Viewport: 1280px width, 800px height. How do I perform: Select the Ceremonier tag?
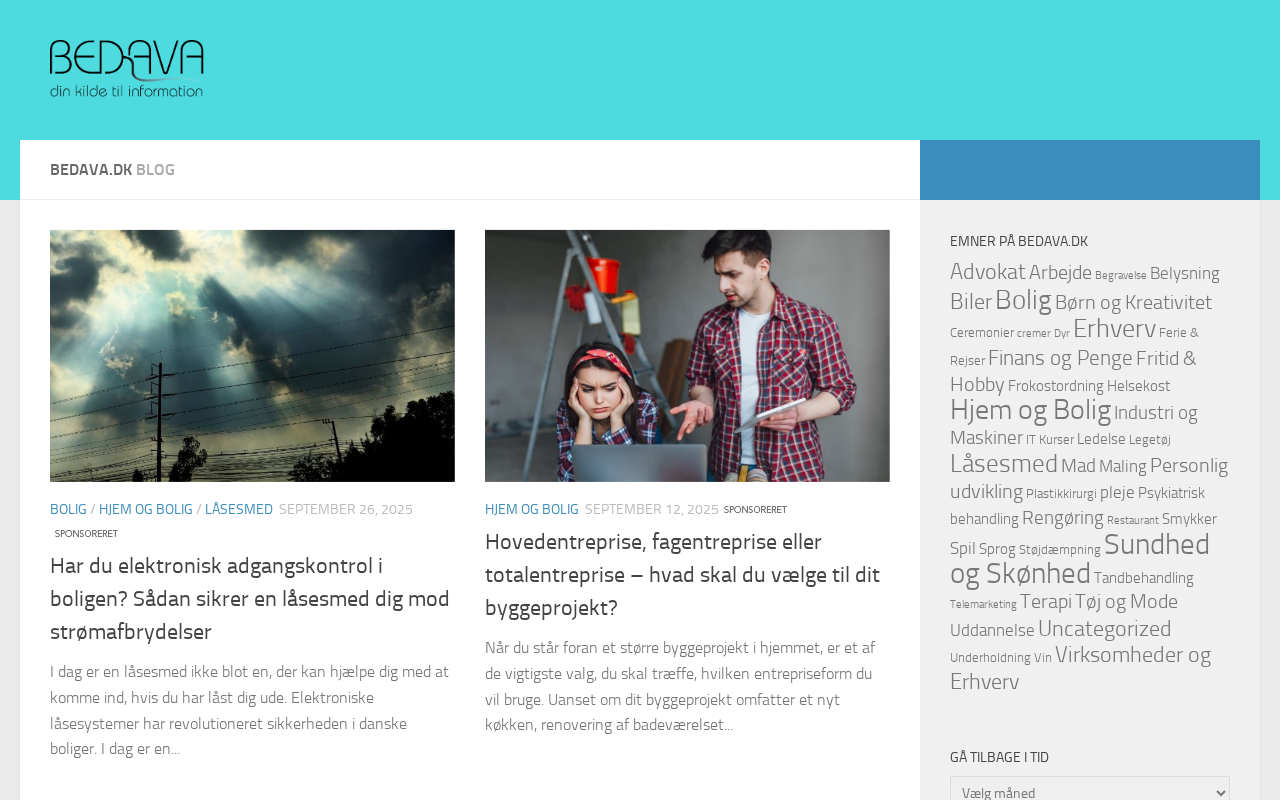[x=982, y=333]
